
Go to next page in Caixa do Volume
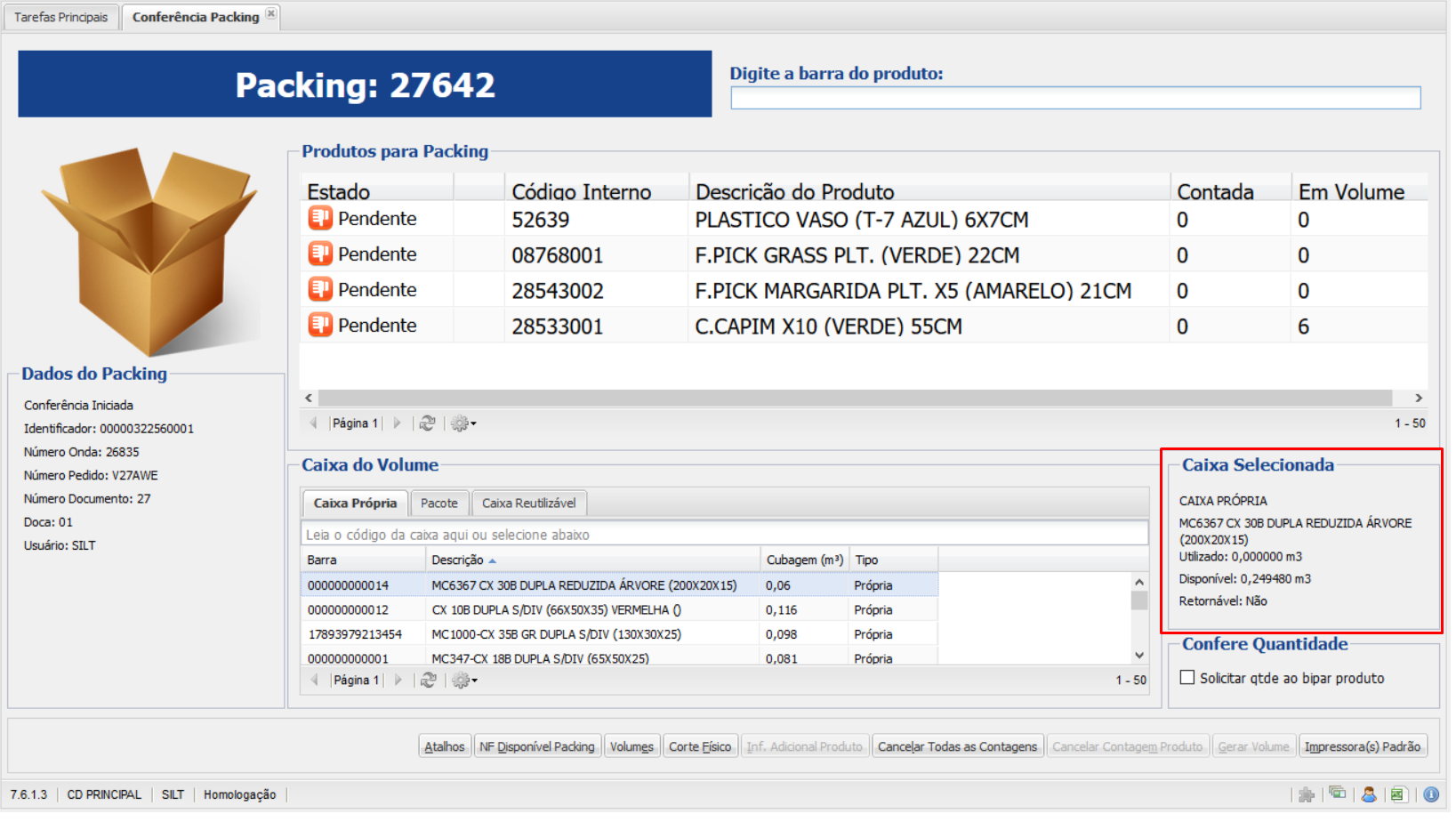pos(398,681)
